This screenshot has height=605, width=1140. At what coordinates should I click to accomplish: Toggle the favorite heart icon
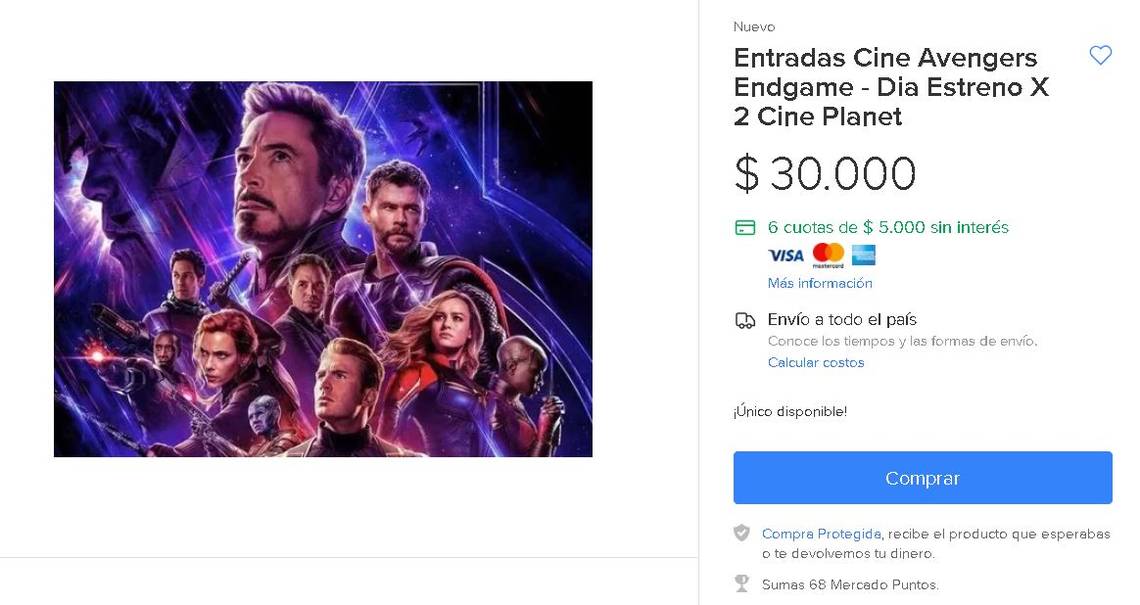click(1100, 56)
